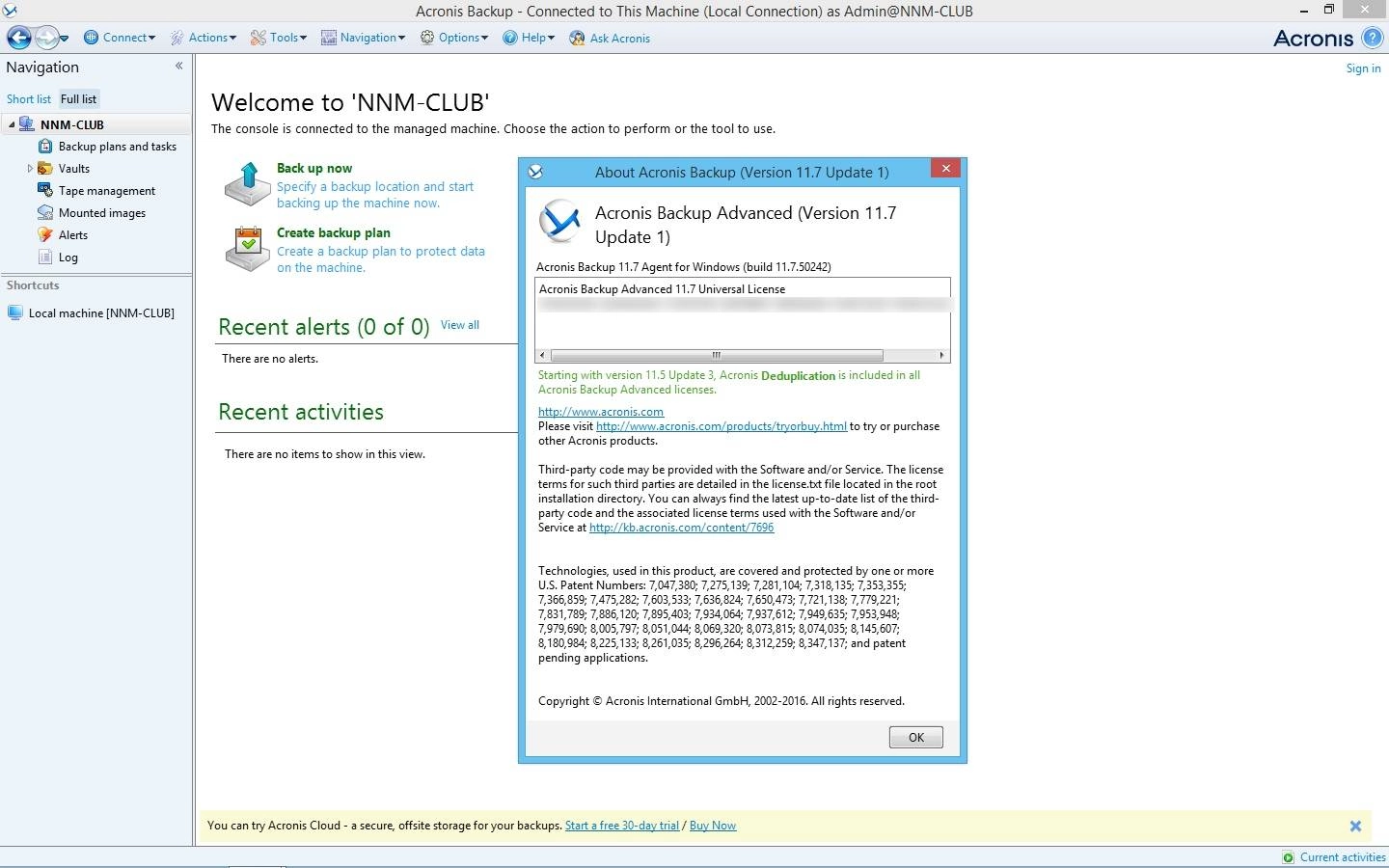Image resolution: width=1389 pixels, height=868 pixels.
Task: Click the Ask Acronis link
Action: click(x=620, y=39)
